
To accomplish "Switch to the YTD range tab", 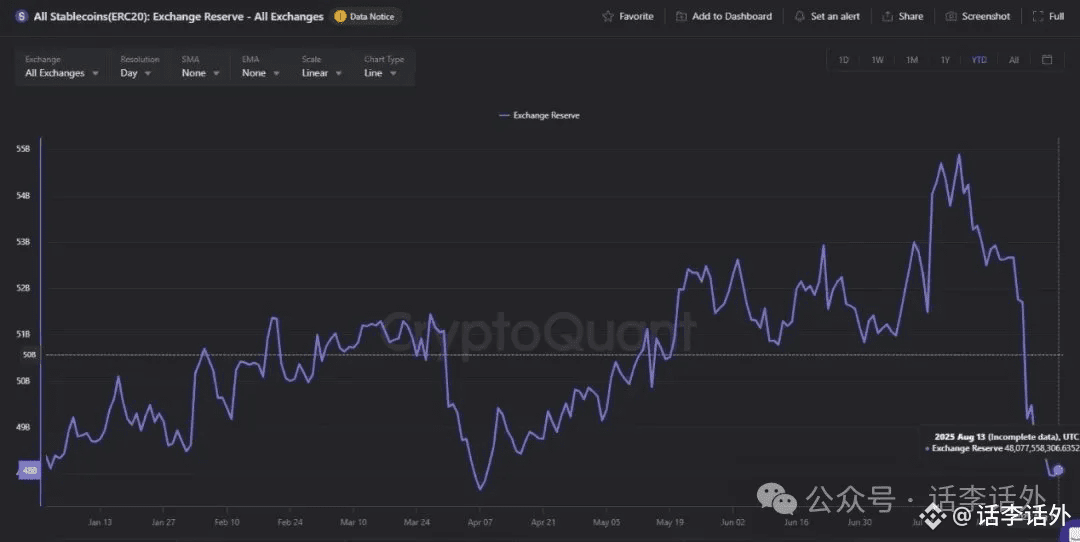I will [979, 60].
